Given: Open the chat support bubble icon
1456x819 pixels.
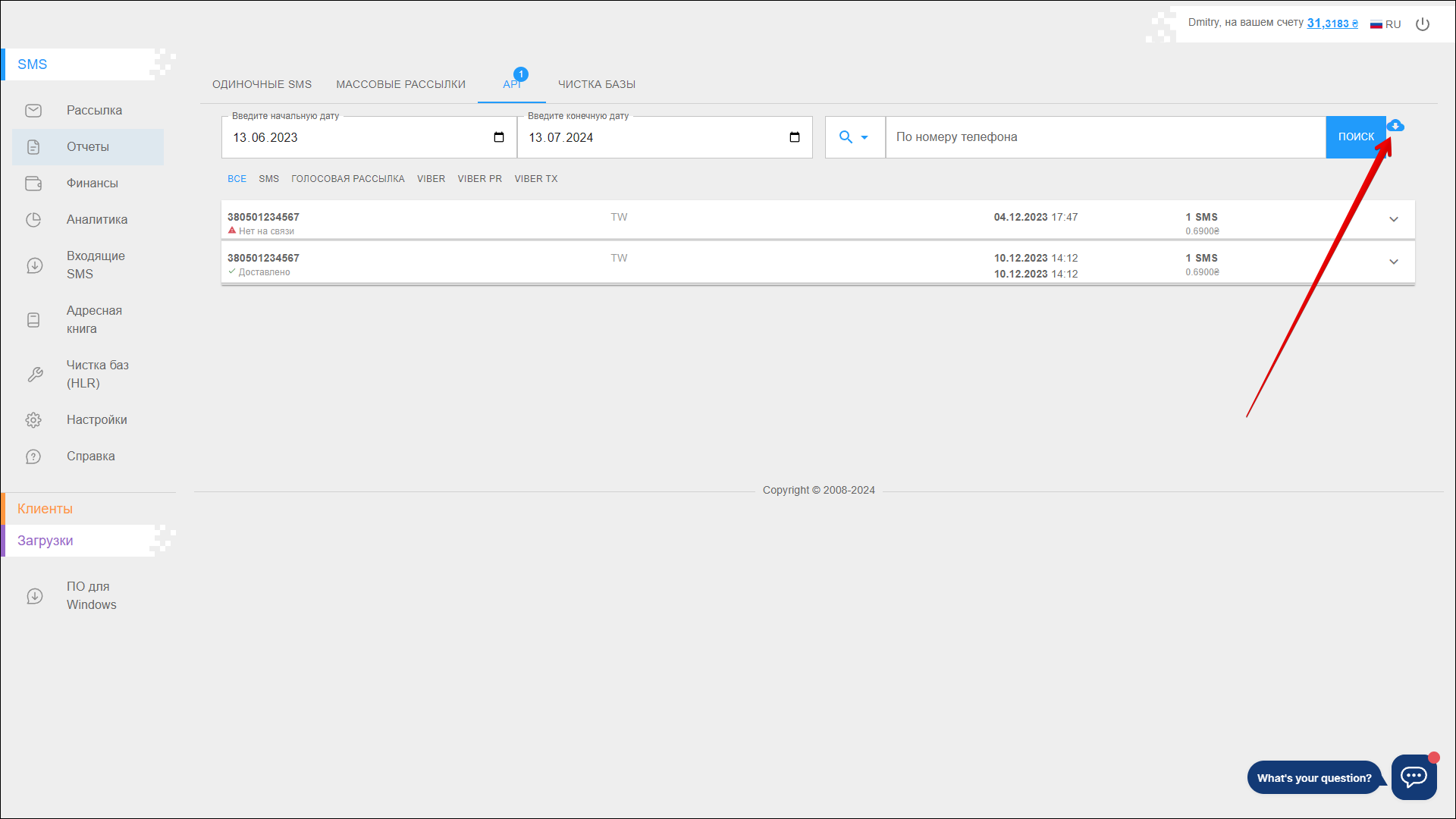Looking at the screenshot, I should coord(1414,777).
